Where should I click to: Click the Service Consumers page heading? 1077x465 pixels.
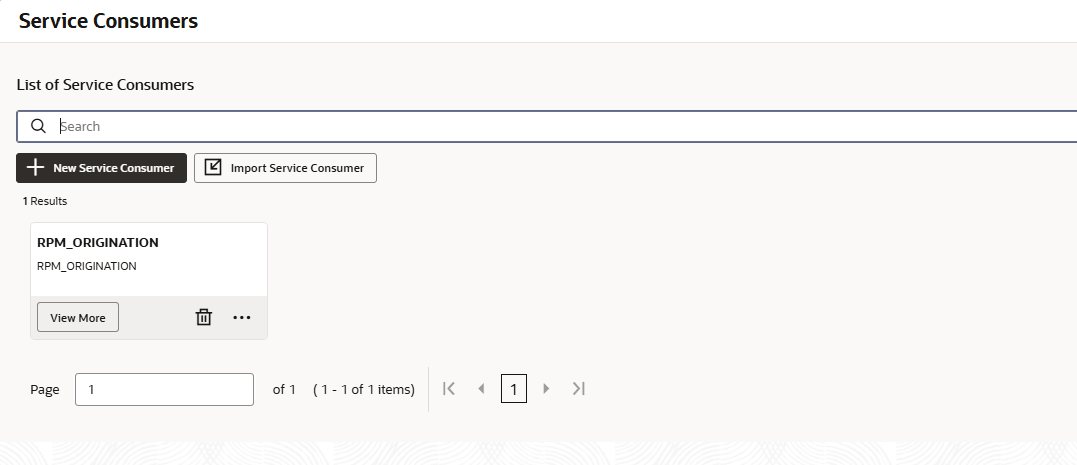(x=108, y=21)
